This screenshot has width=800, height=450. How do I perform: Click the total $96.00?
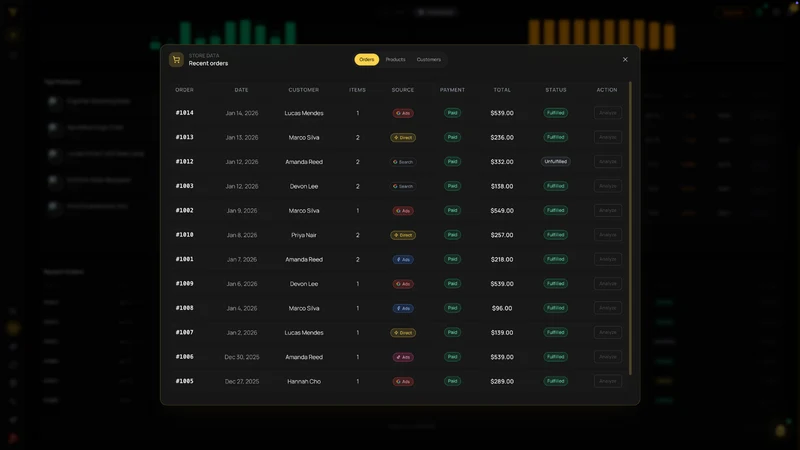[x=502, y=308]
